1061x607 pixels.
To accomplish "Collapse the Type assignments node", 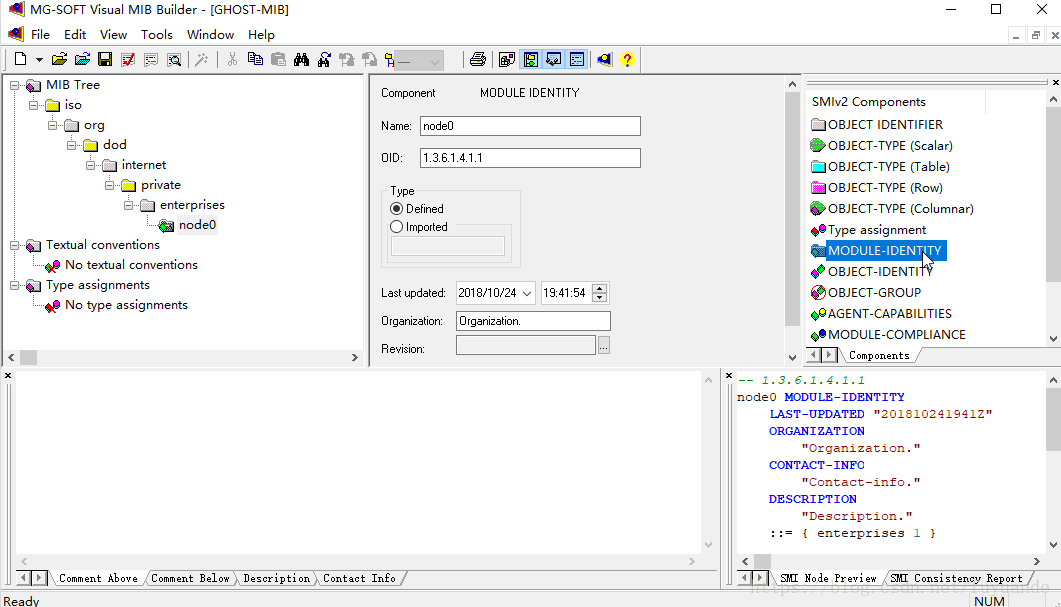I will tap(14, 285).
